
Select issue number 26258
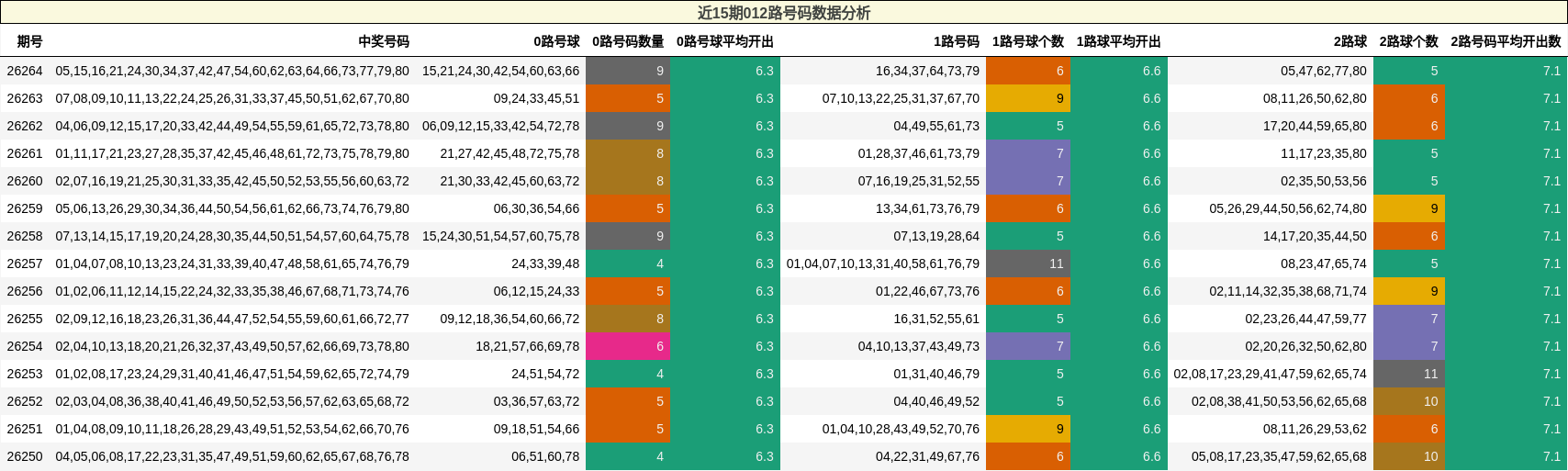tap(25, 236)
